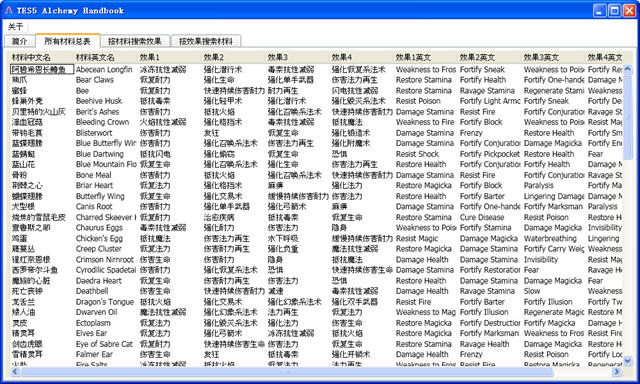The image size is (640, 384).
Task: Click the vertical scrollbar up arrow
Action: pos(627,69)
